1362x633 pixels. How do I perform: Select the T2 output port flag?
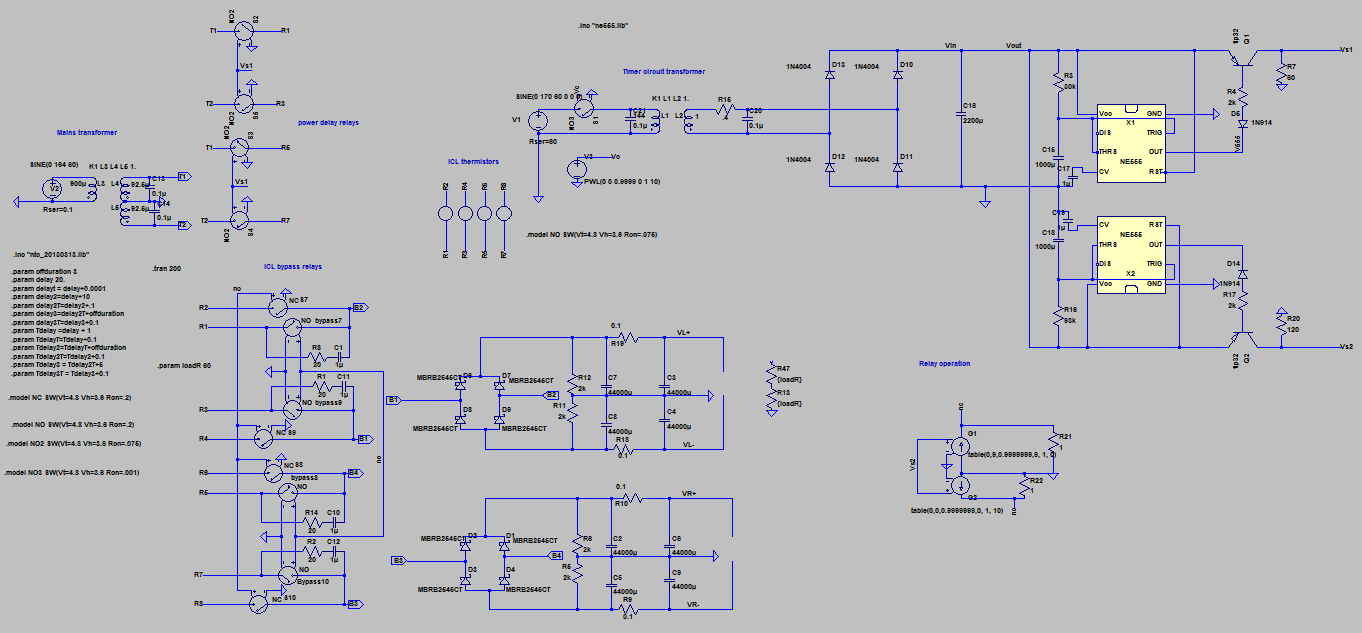[x=184, y=225]
